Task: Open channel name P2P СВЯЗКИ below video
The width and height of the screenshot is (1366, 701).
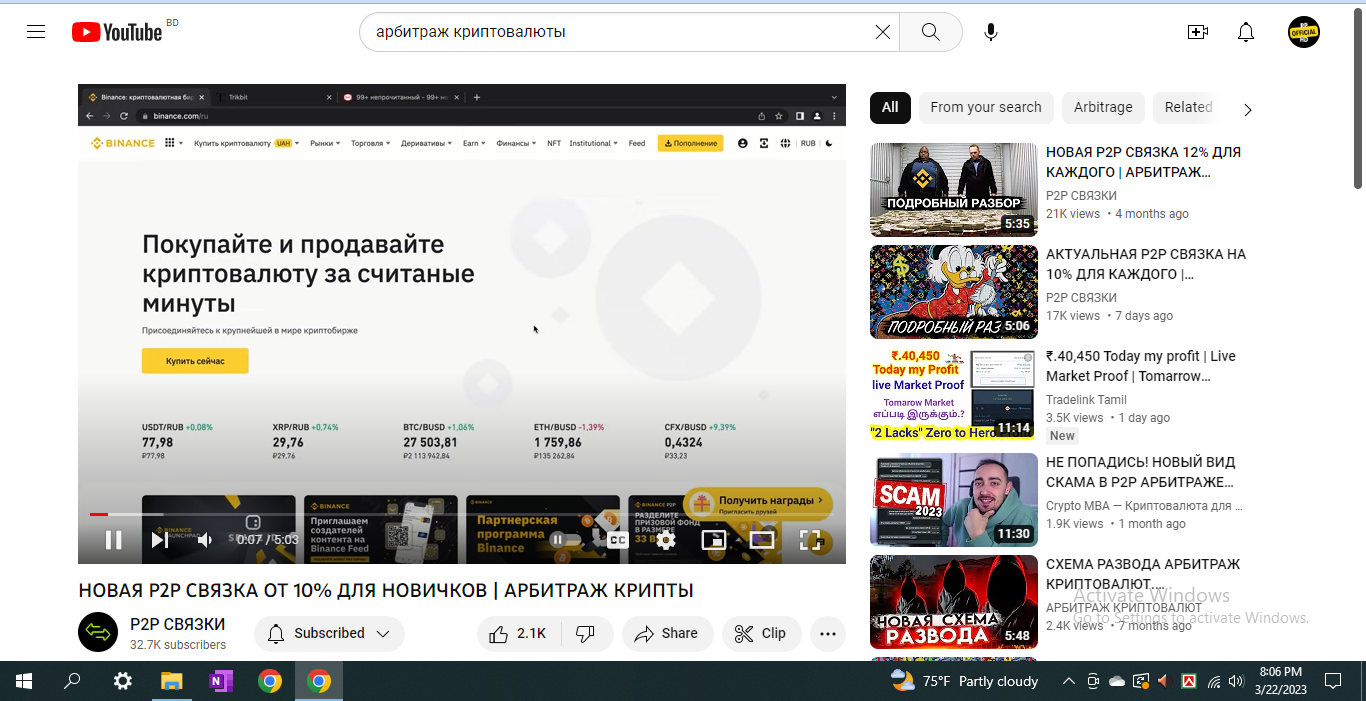Action: click(x=178, y=624)
